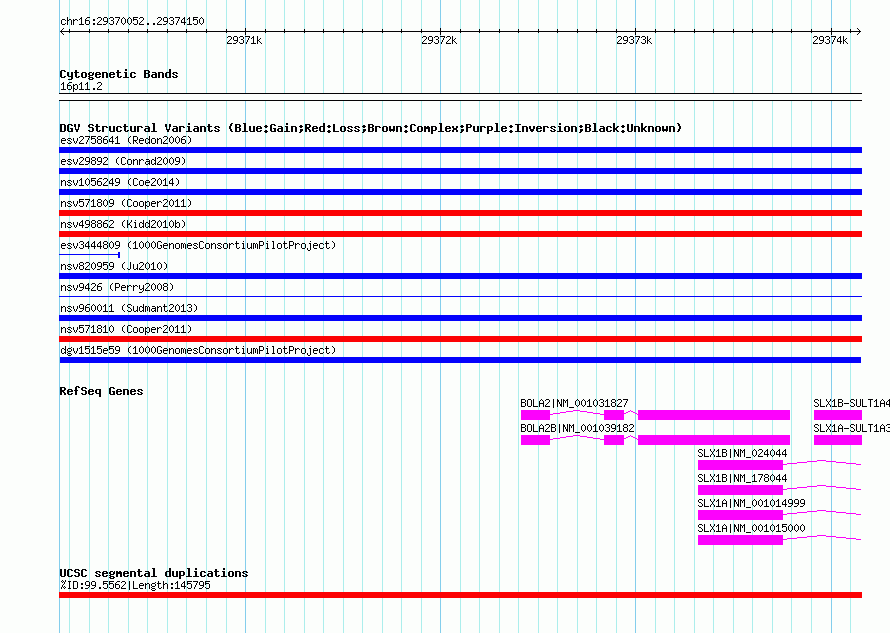Viewport: 890px width, 633px height.
Task: Click the 16p11.2 band label
Action: pos(81,86)
